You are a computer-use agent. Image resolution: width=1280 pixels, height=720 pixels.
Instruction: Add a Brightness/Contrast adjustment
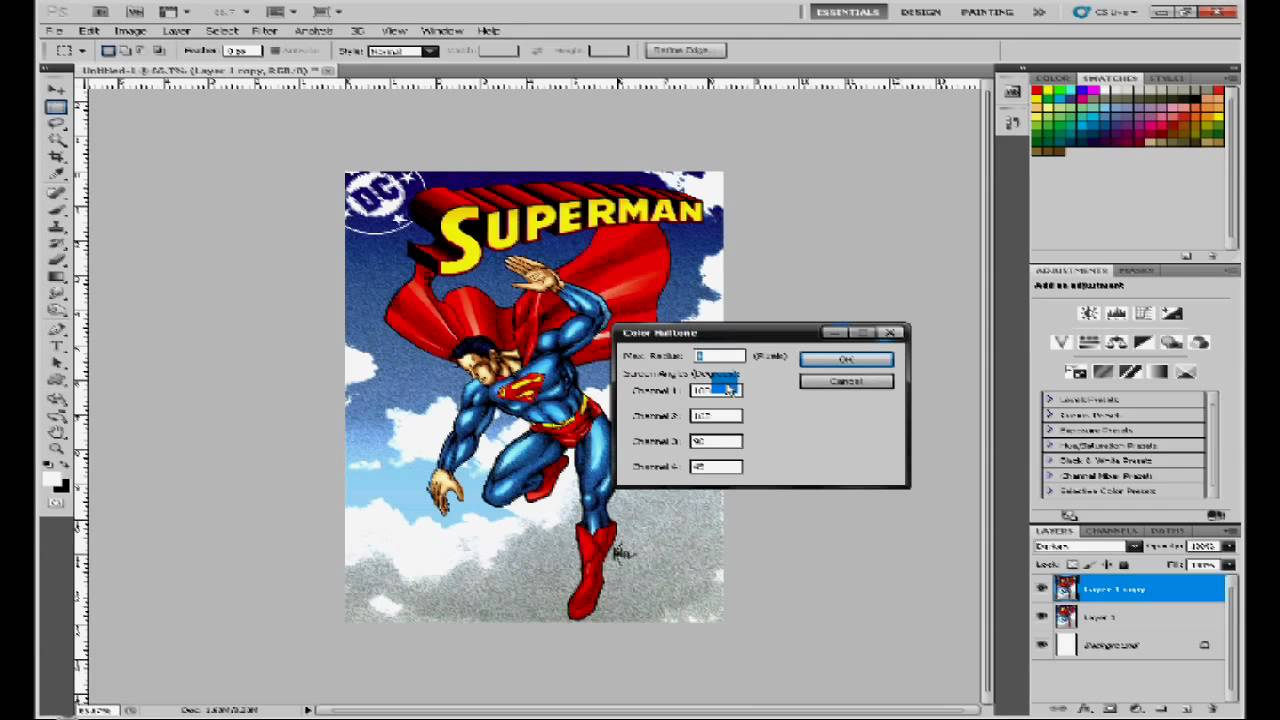coord(1089,313)
